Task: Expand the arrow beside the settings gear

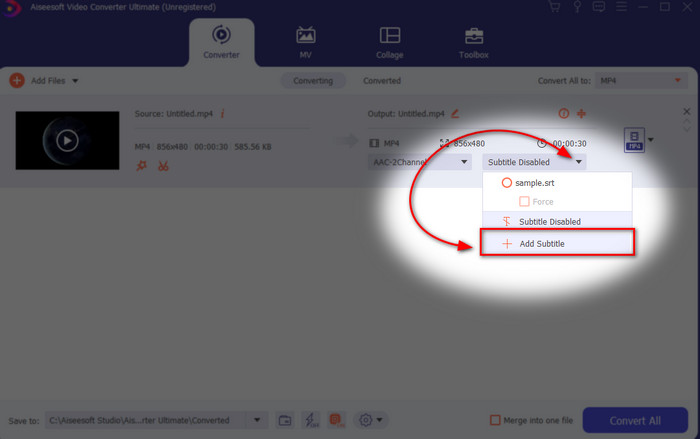Action: (379, 420)
